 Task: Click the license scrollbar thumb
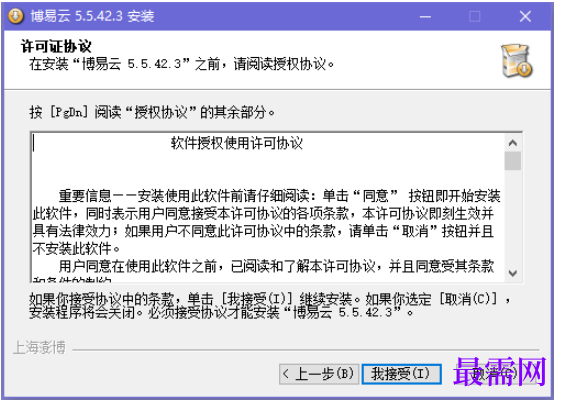click(x=512, y=161)
